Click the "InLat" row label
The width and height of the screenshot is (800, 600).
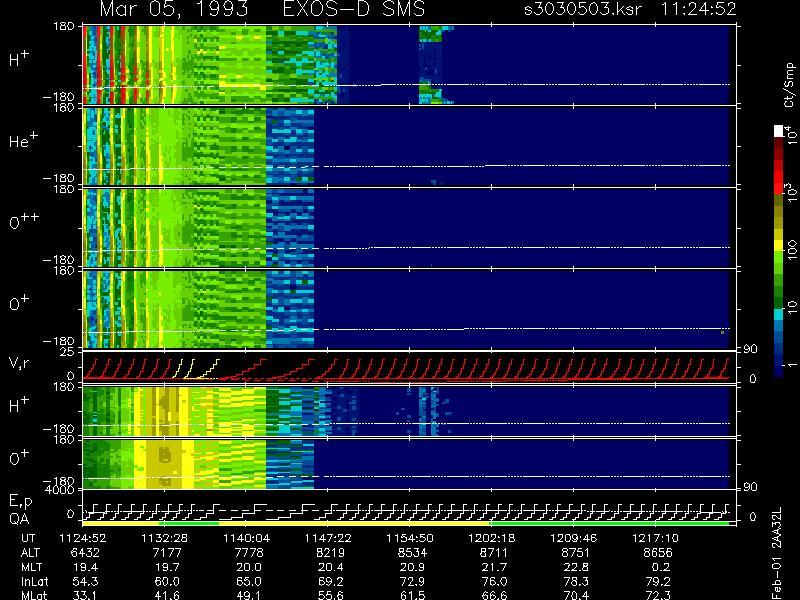35,581
